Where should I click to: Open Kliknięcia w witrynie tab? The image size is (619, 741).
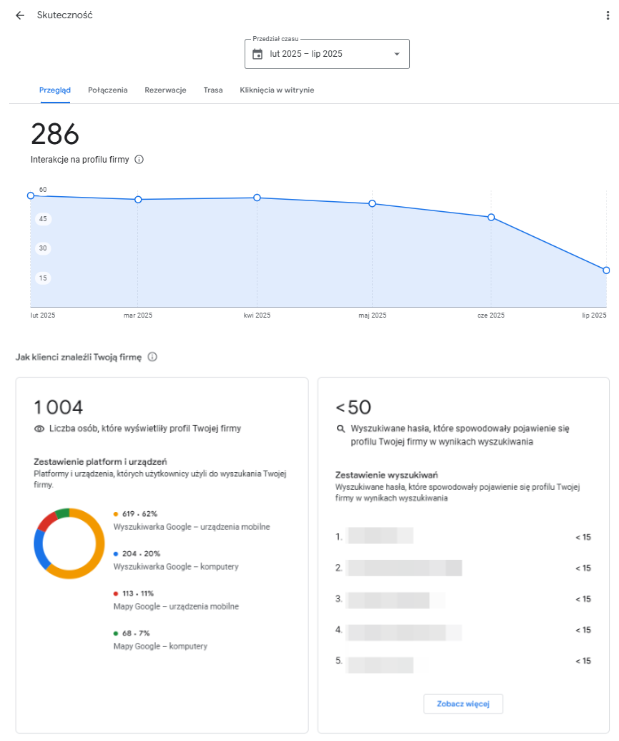[x=277, y=90]
